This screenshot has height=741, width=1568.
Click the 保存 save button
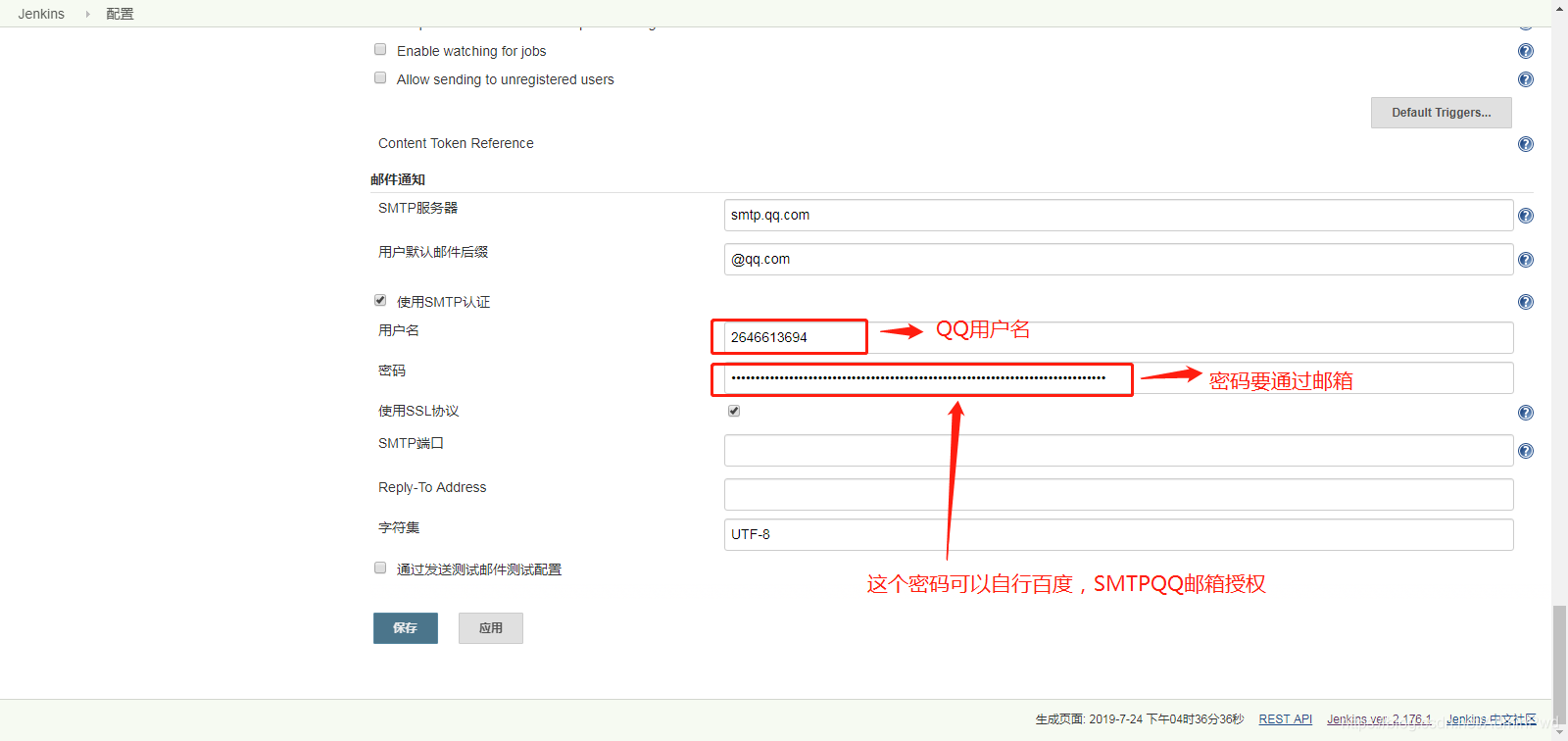[406, 628]
